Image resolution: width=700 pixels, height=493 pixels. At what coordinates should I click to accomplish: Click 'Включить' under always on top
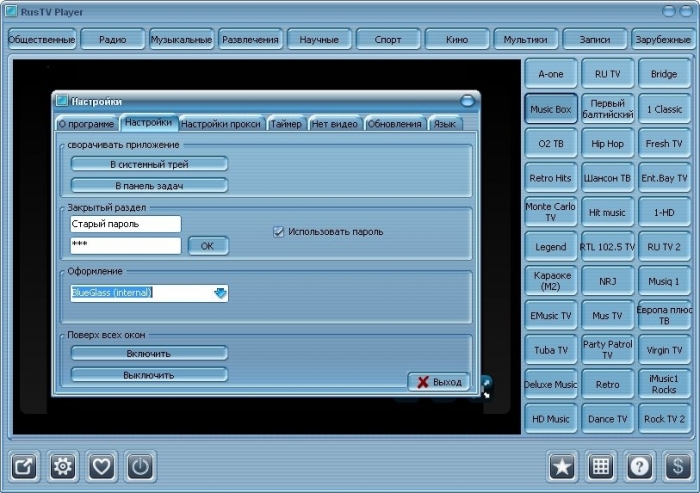point(149,353)
